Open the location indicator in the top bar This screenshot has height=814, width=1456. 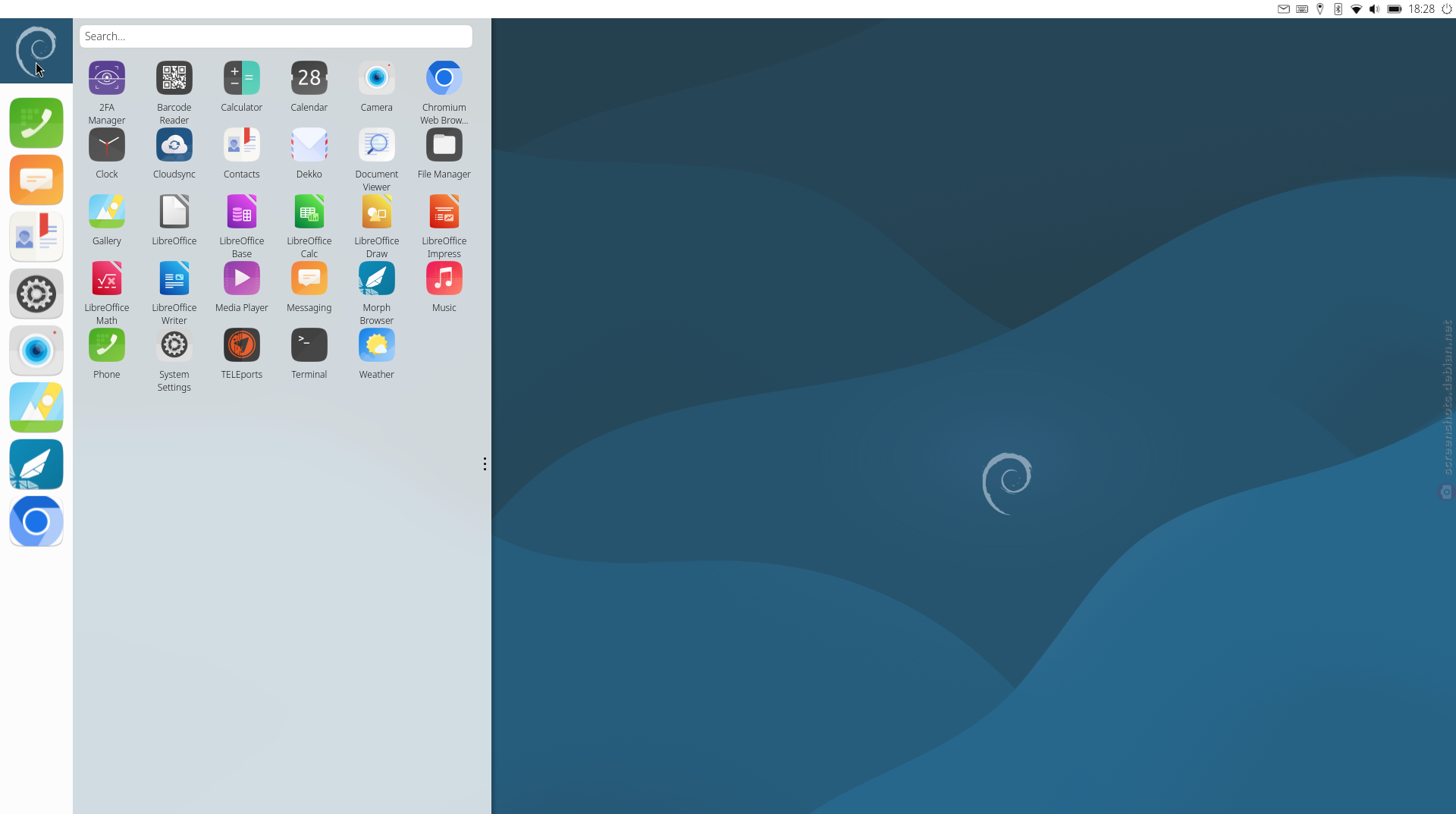tap(1320, 9)
